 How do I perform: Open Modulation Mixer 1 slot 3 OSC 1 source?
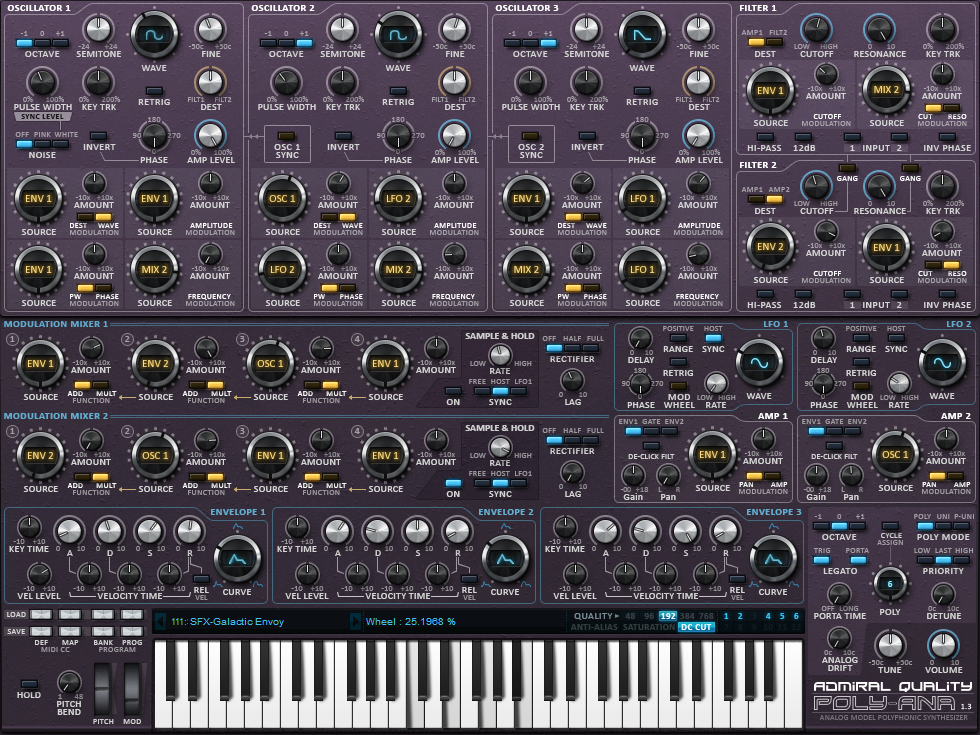(270, 364)
